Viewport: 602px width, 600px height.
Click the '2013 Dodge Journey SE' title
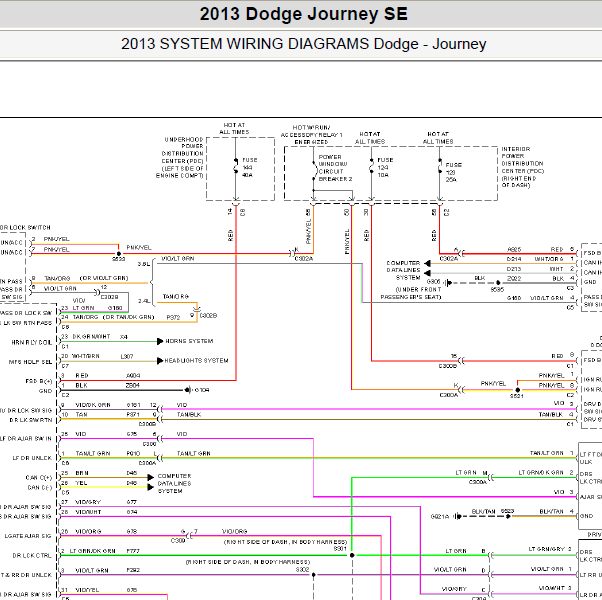[x=303, y=14]
